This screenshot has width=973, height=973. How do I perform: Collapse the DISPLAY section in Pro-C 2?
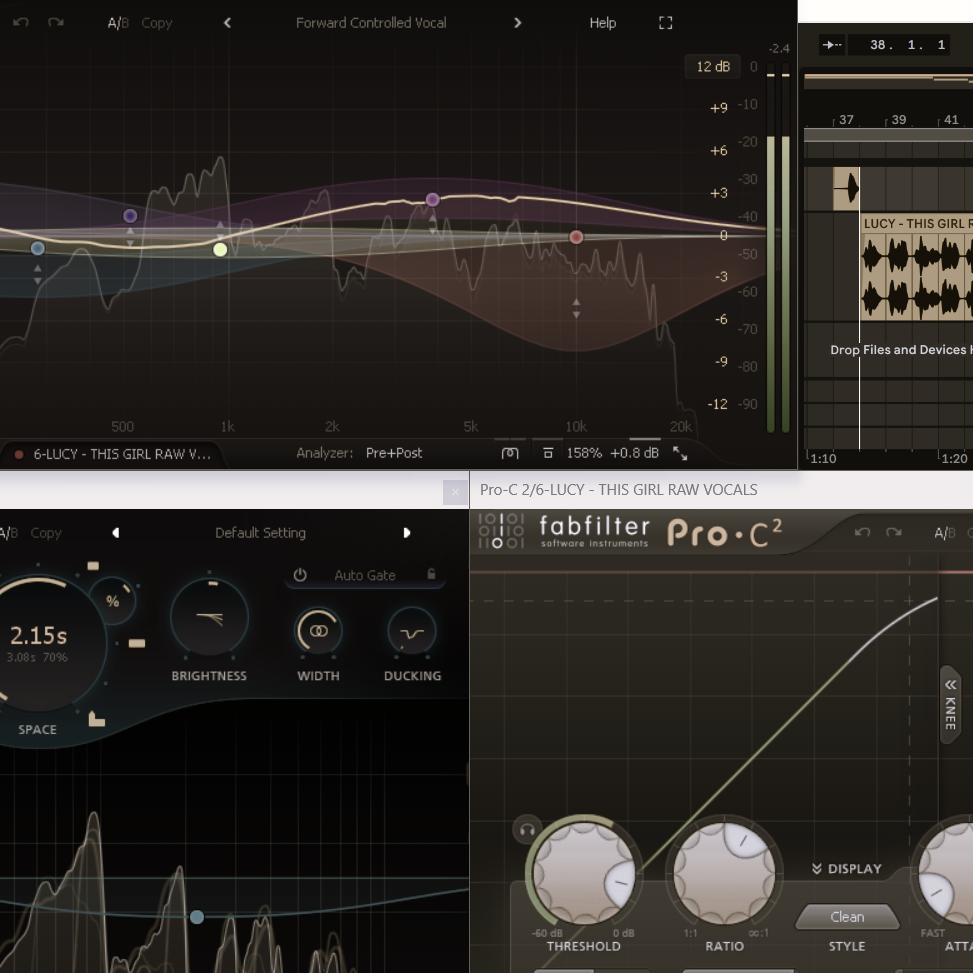846,868
